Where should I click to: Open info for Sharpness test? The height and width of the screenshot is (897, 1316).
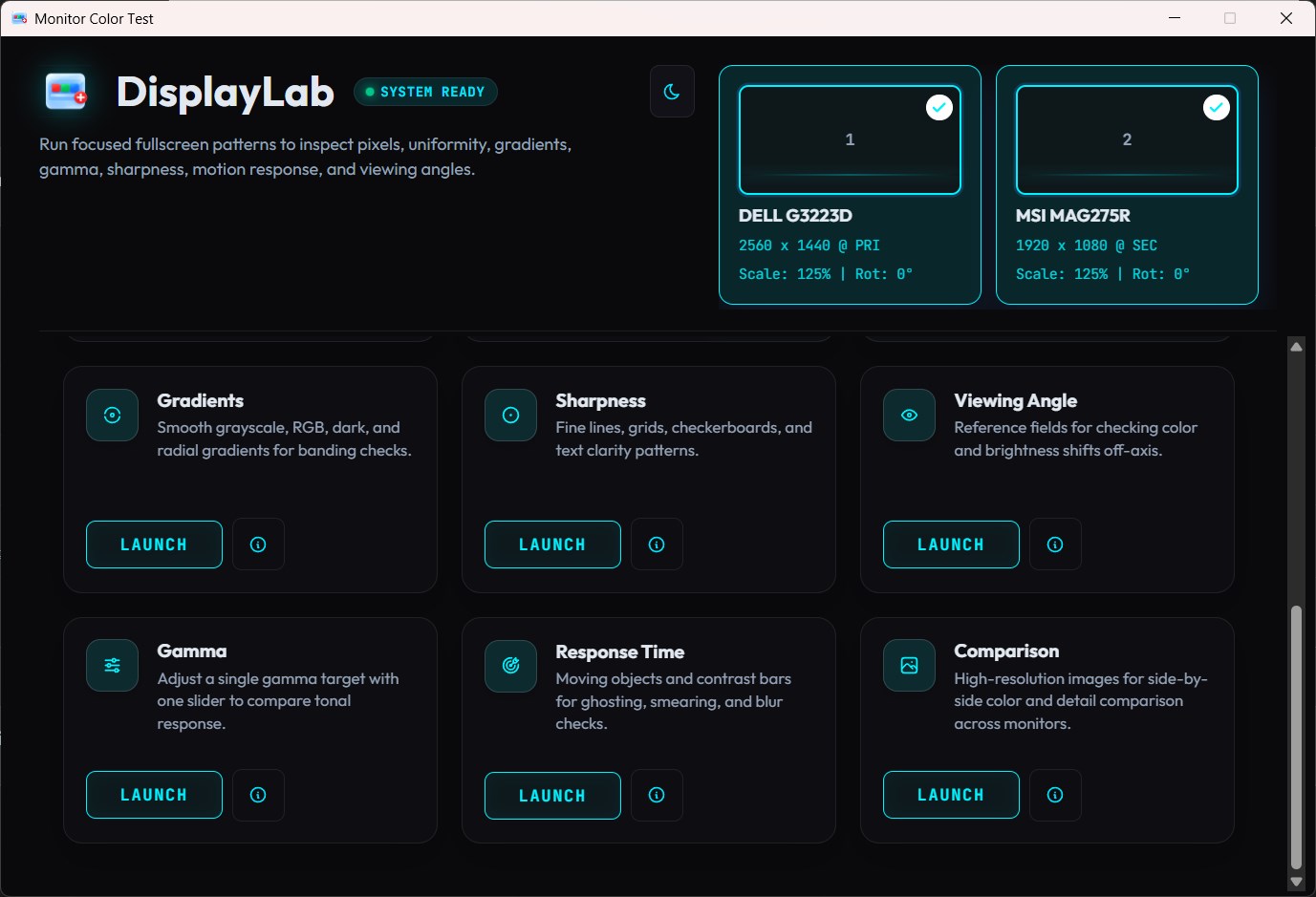657,545
